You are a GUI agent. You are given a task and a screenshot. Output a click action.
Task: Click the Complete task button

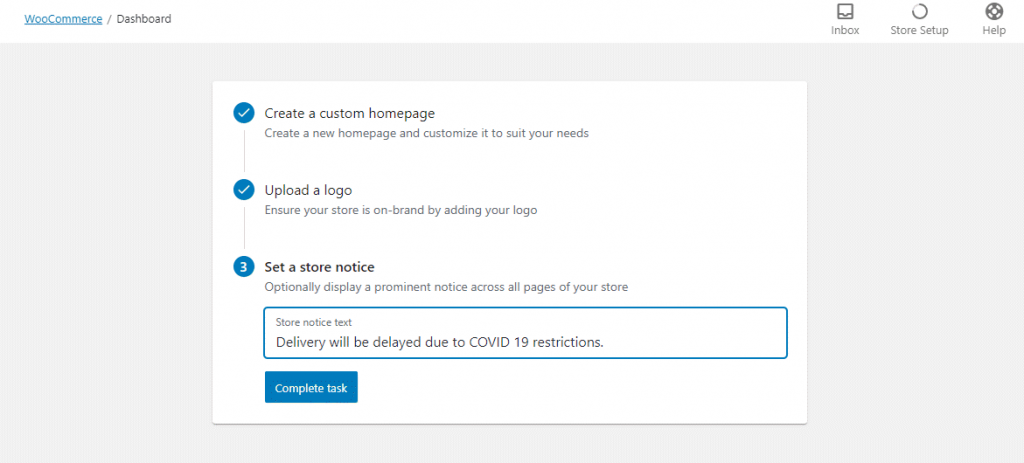(311, 388)
